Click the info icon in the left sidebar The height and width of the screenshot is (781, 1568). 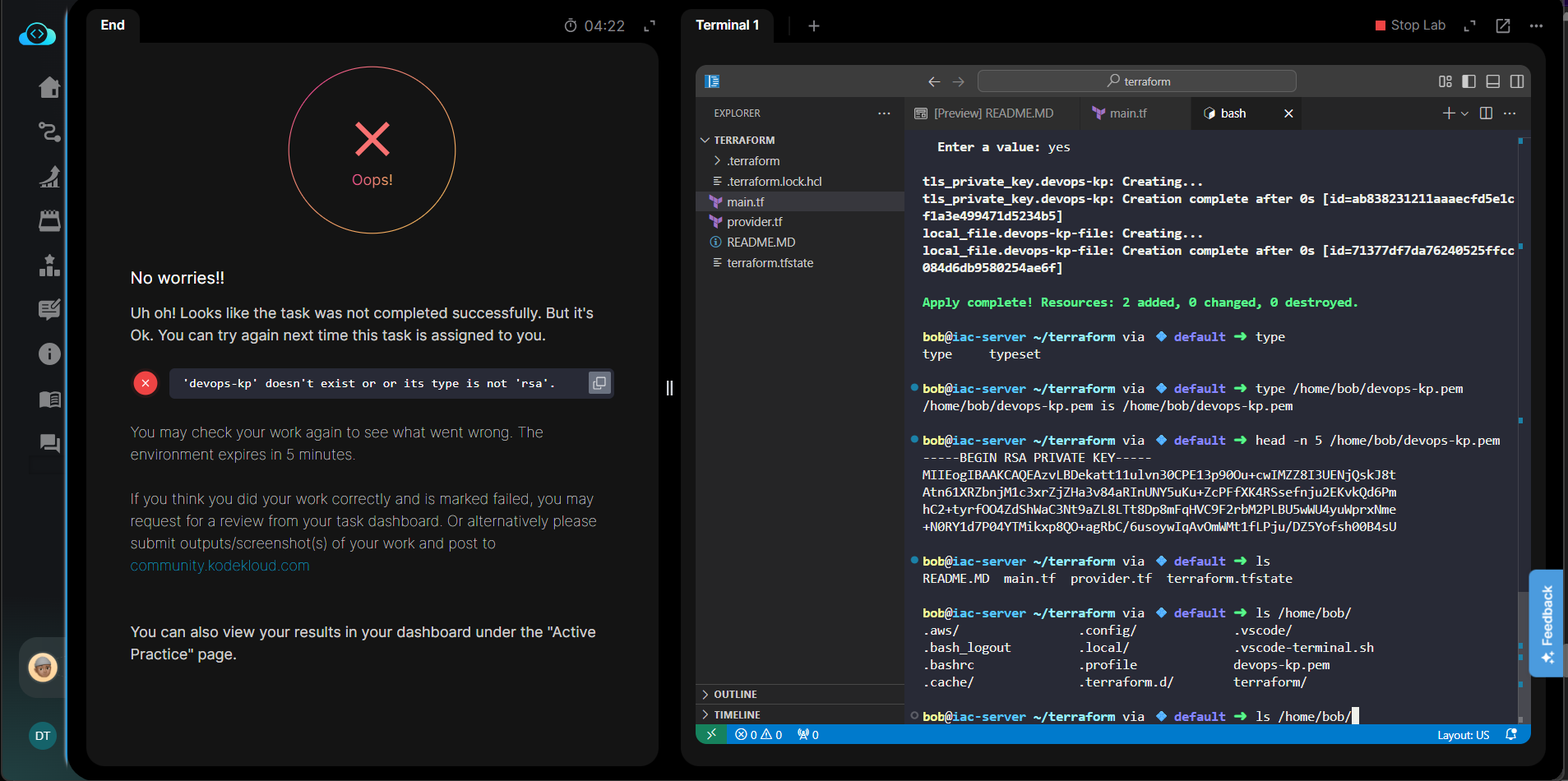click(49, 354)
